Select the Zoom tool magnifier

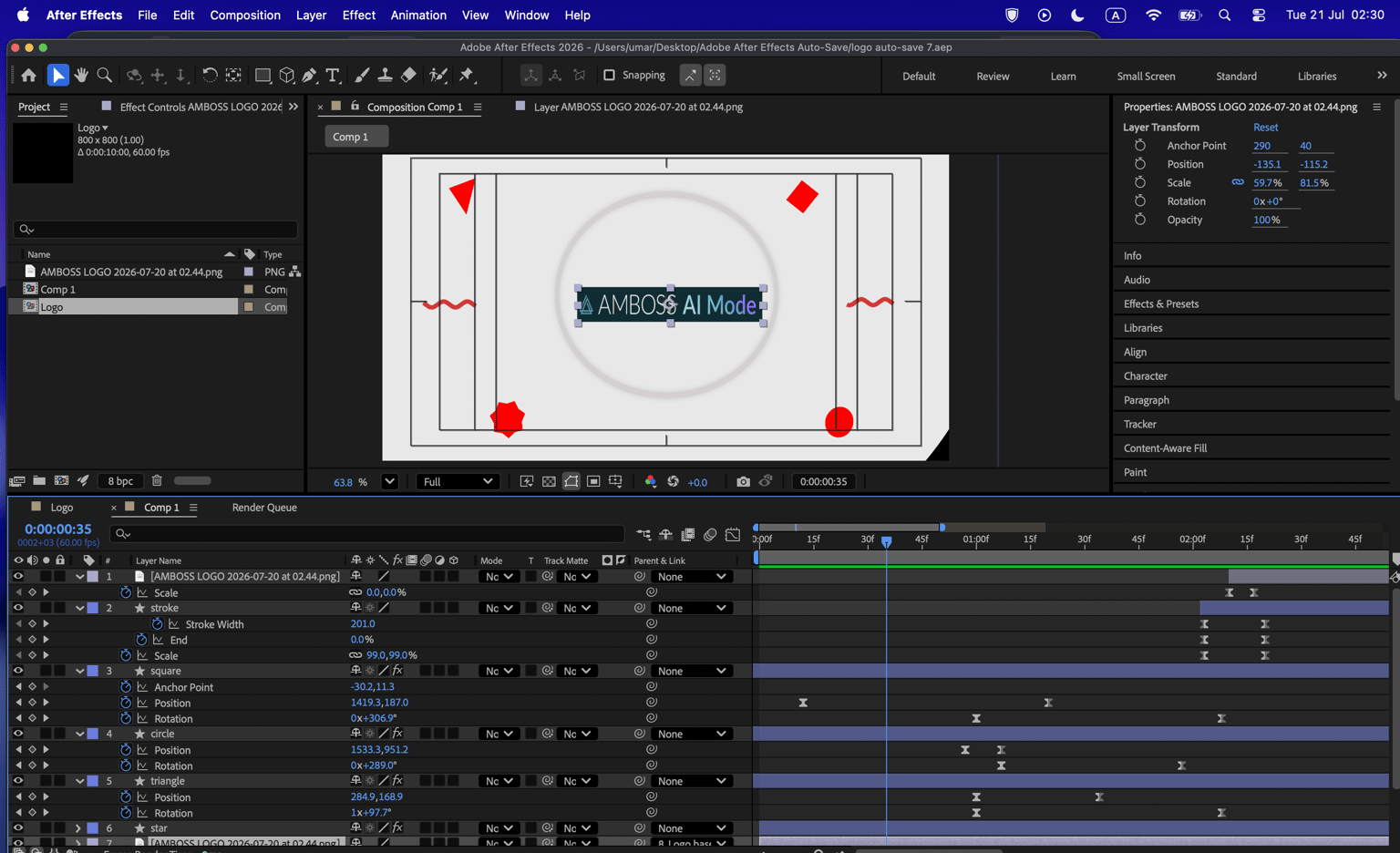(x=105, y=76)
